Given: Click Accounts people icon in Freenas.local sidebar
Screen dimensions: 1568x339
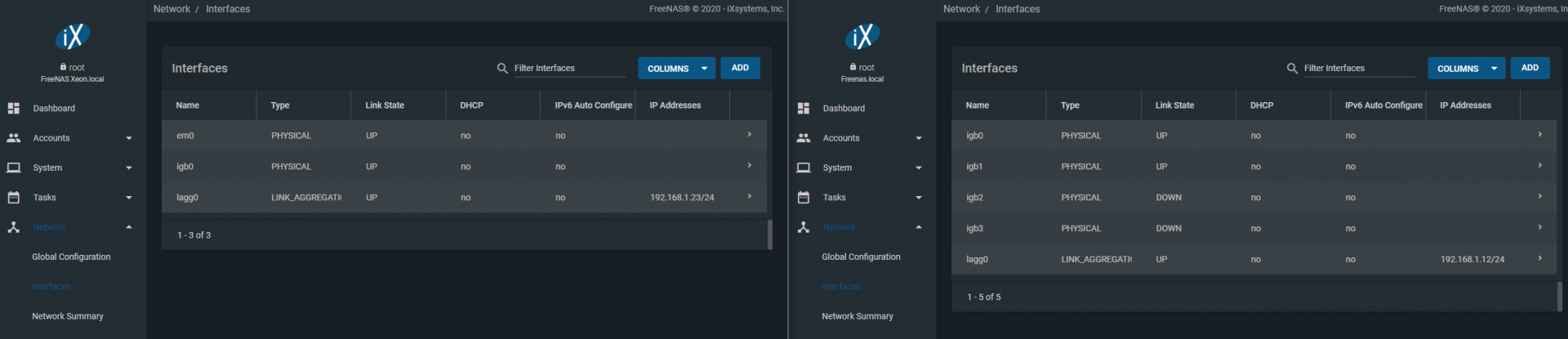Looking at the screenshot, I should click(804, 138).
